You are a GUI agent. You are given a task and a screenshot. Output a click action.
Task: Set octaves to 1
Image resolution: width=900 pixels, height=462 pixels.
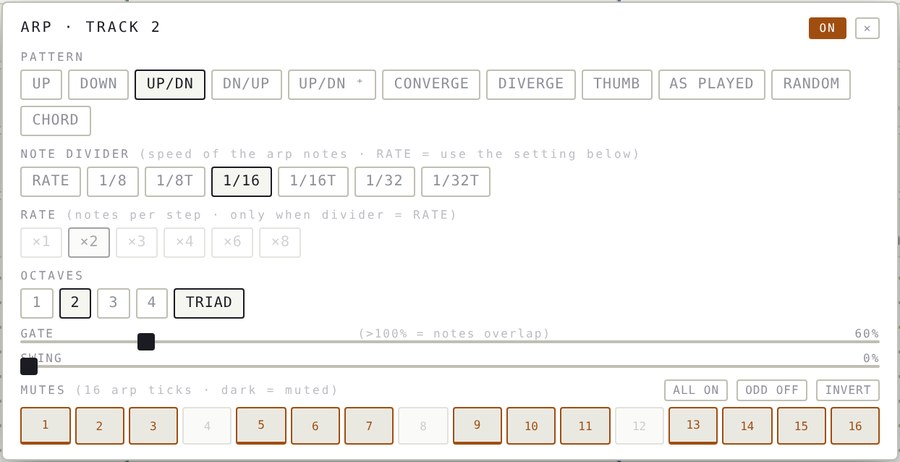tap(37, 303)
